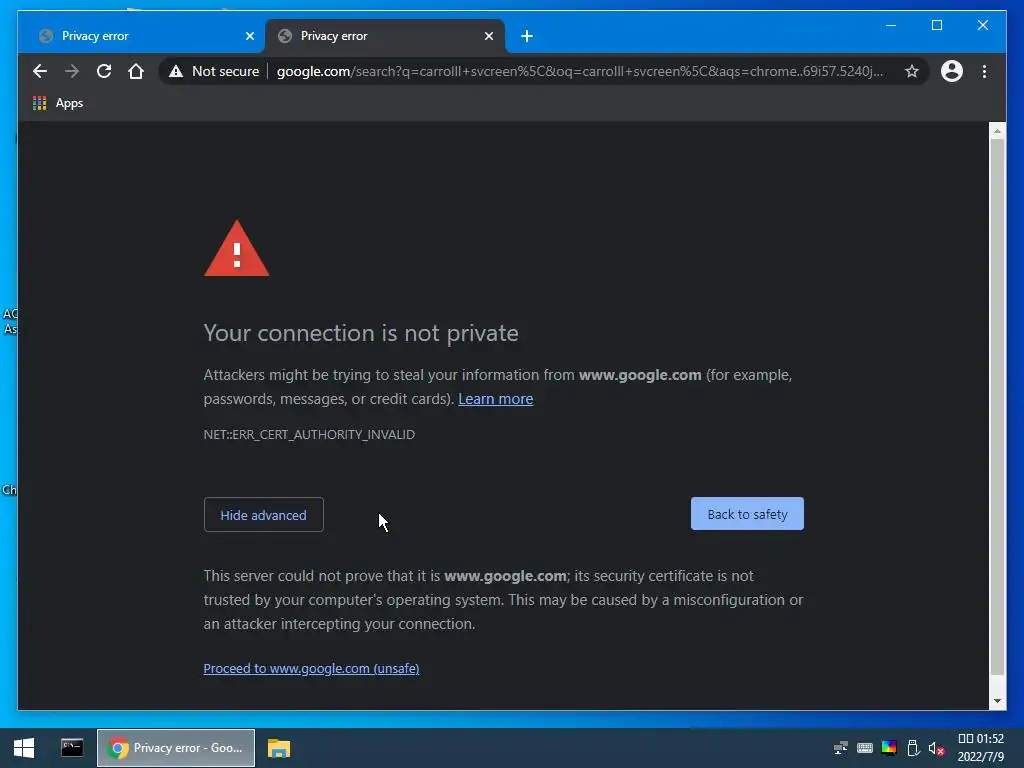Click the USB device icon in tray

coord(914,748)
